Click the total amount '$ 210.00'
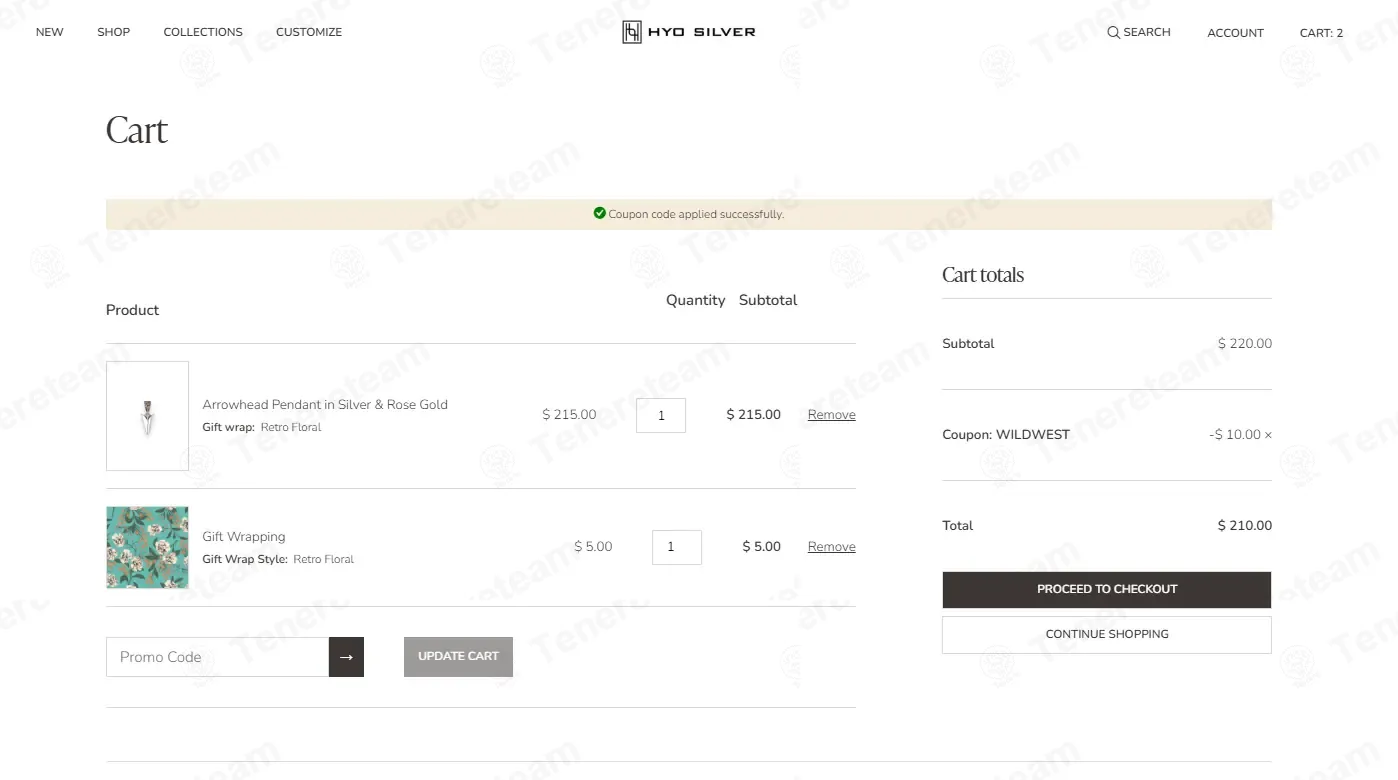The height and width of the screenshot is (780, 1398). coord(1245,526)
